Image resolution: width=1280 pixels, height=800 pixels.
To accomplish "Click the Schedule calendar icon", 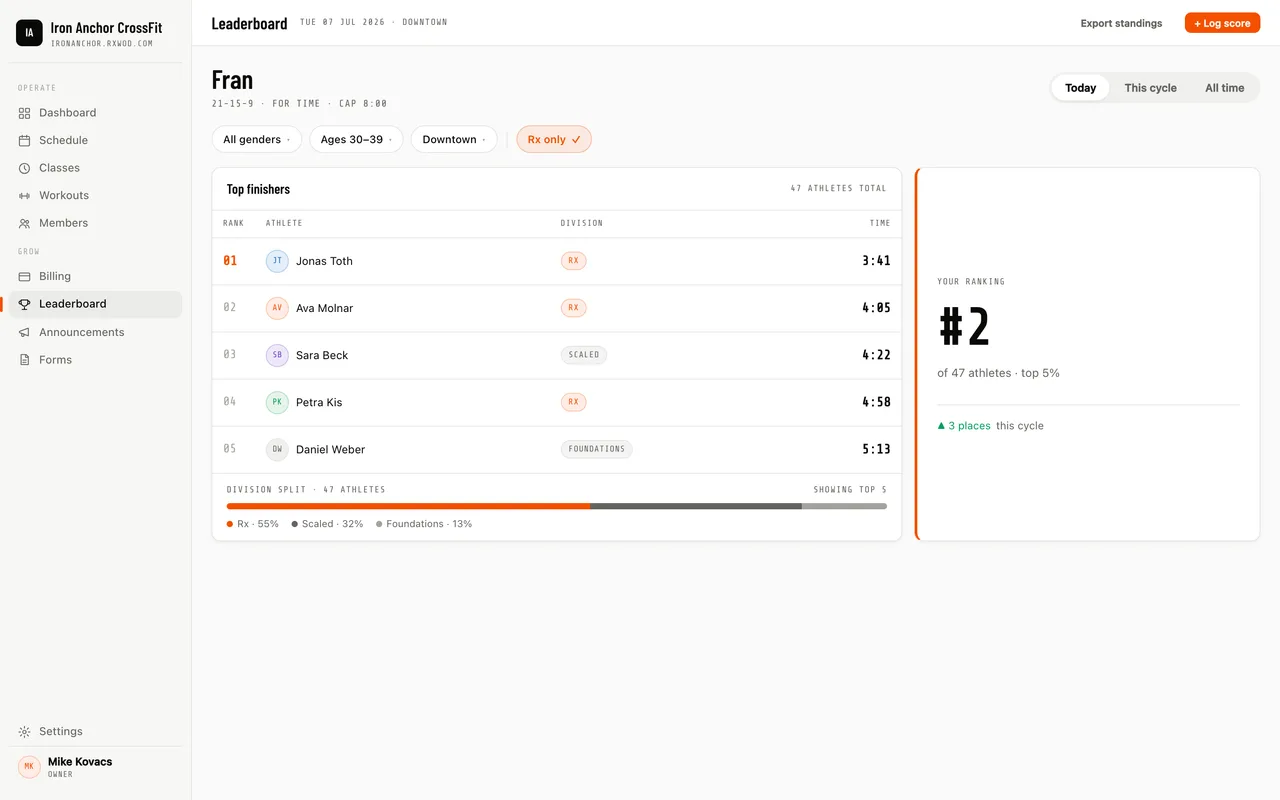I will 25,141.
